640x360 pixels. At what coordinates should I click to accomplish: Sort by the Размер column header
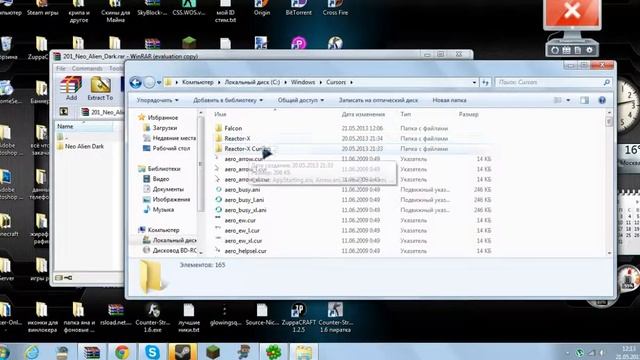pos(468,114)
